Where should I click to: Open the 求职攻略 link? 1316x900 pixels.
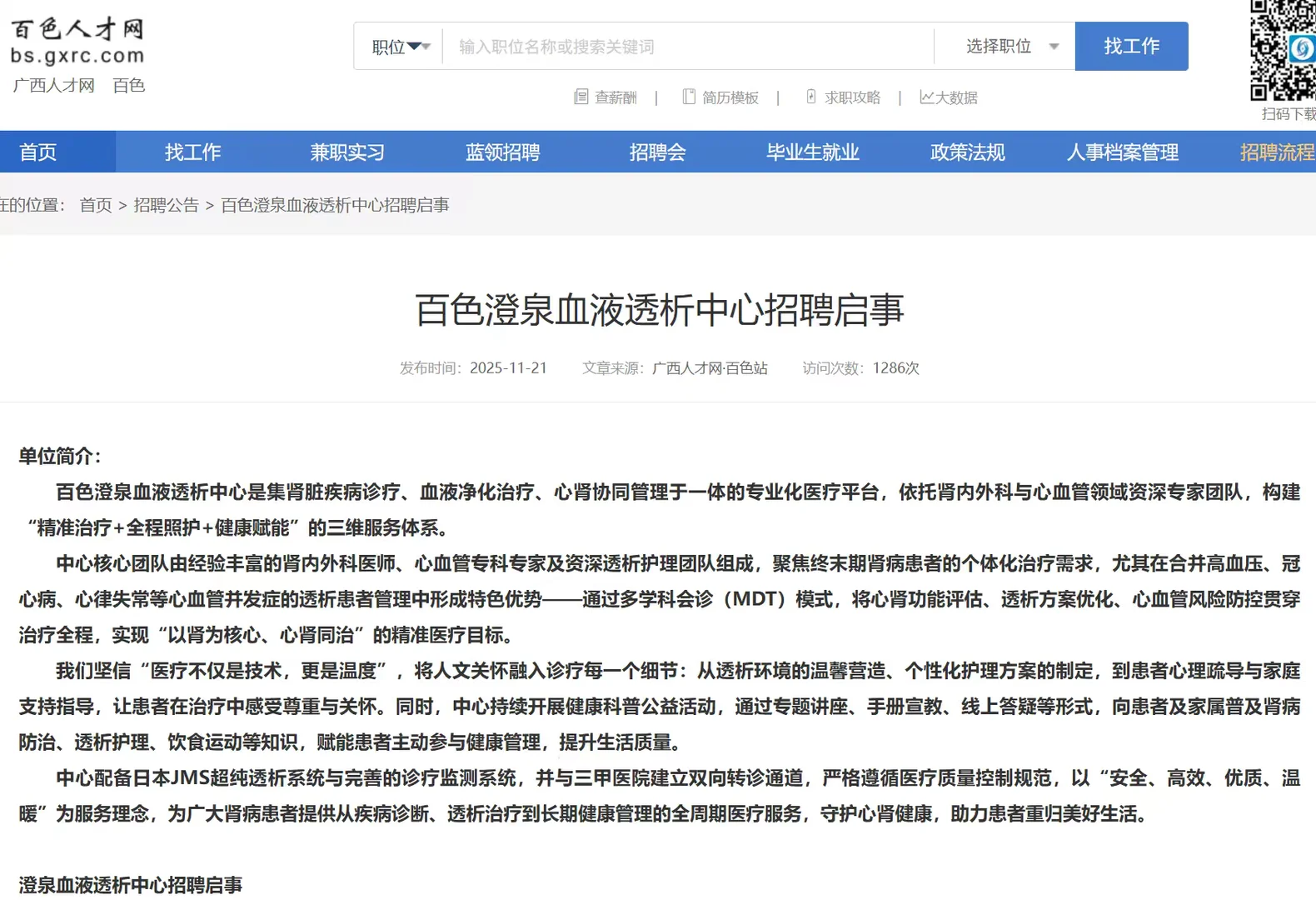click(x=852, y=97)
